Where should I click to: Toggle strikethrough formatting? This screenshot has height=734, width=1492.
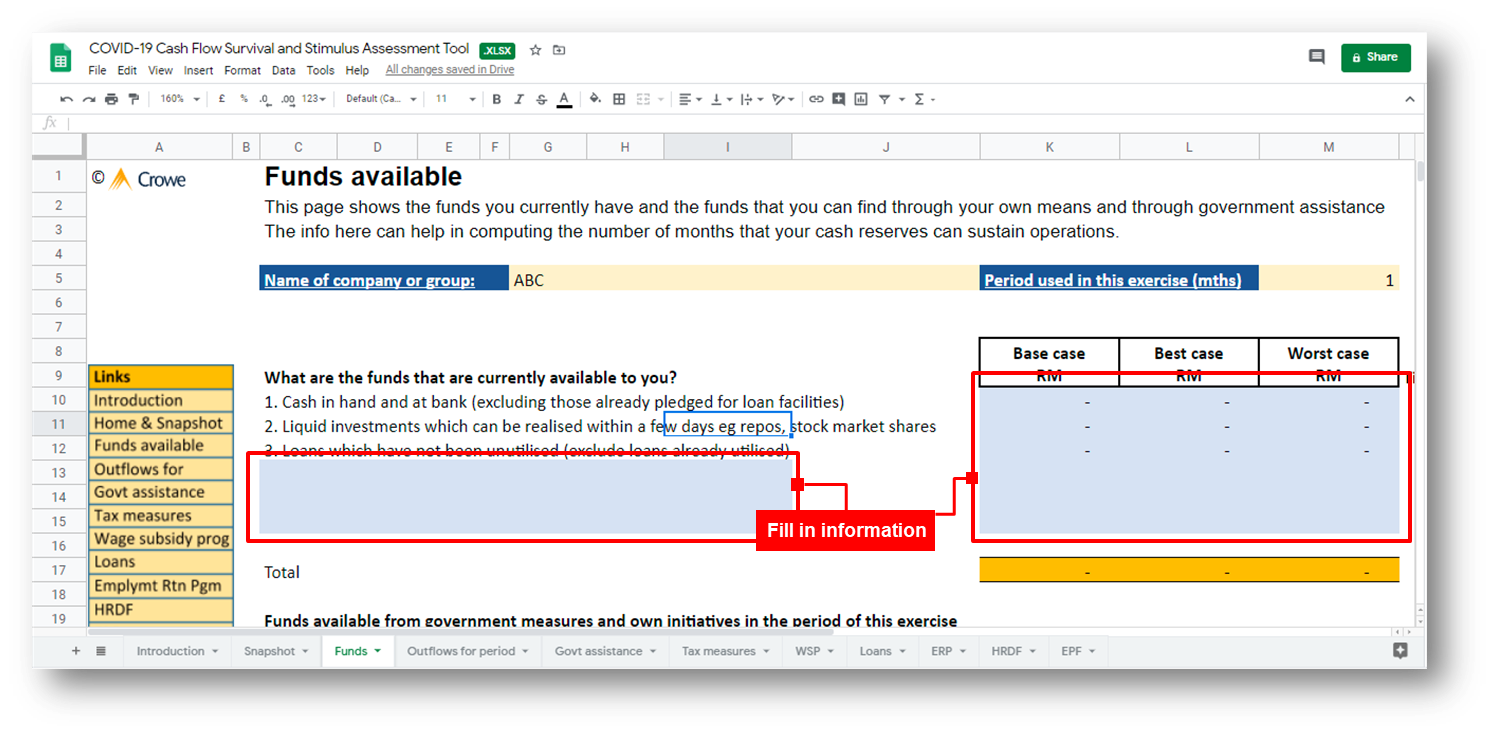[541, 99]
